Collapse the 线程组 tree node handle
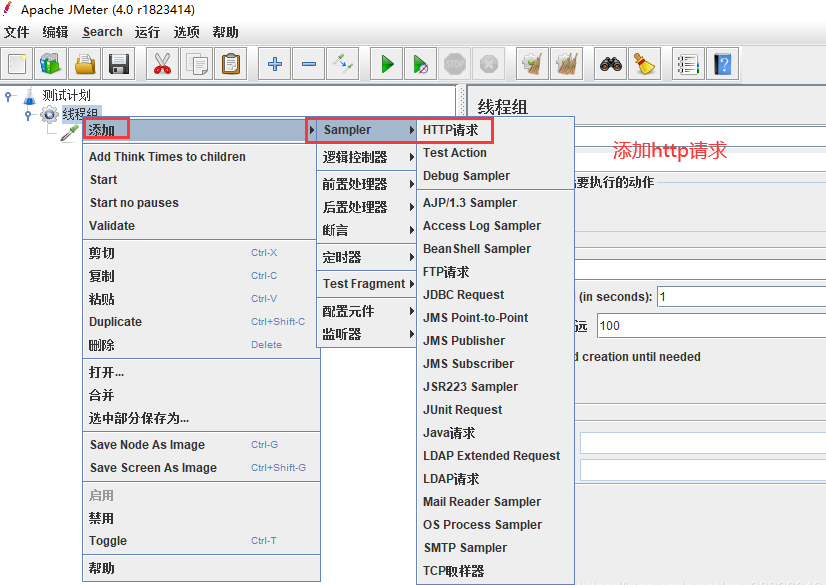 point(28,114)
